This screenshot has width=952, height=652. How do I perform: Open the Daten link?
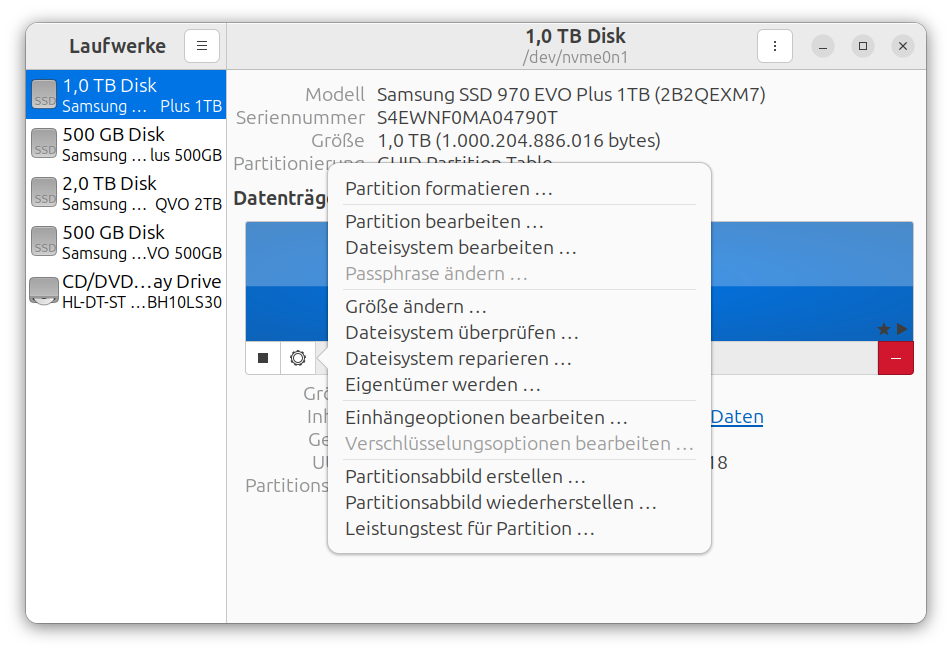pos(736,416)
